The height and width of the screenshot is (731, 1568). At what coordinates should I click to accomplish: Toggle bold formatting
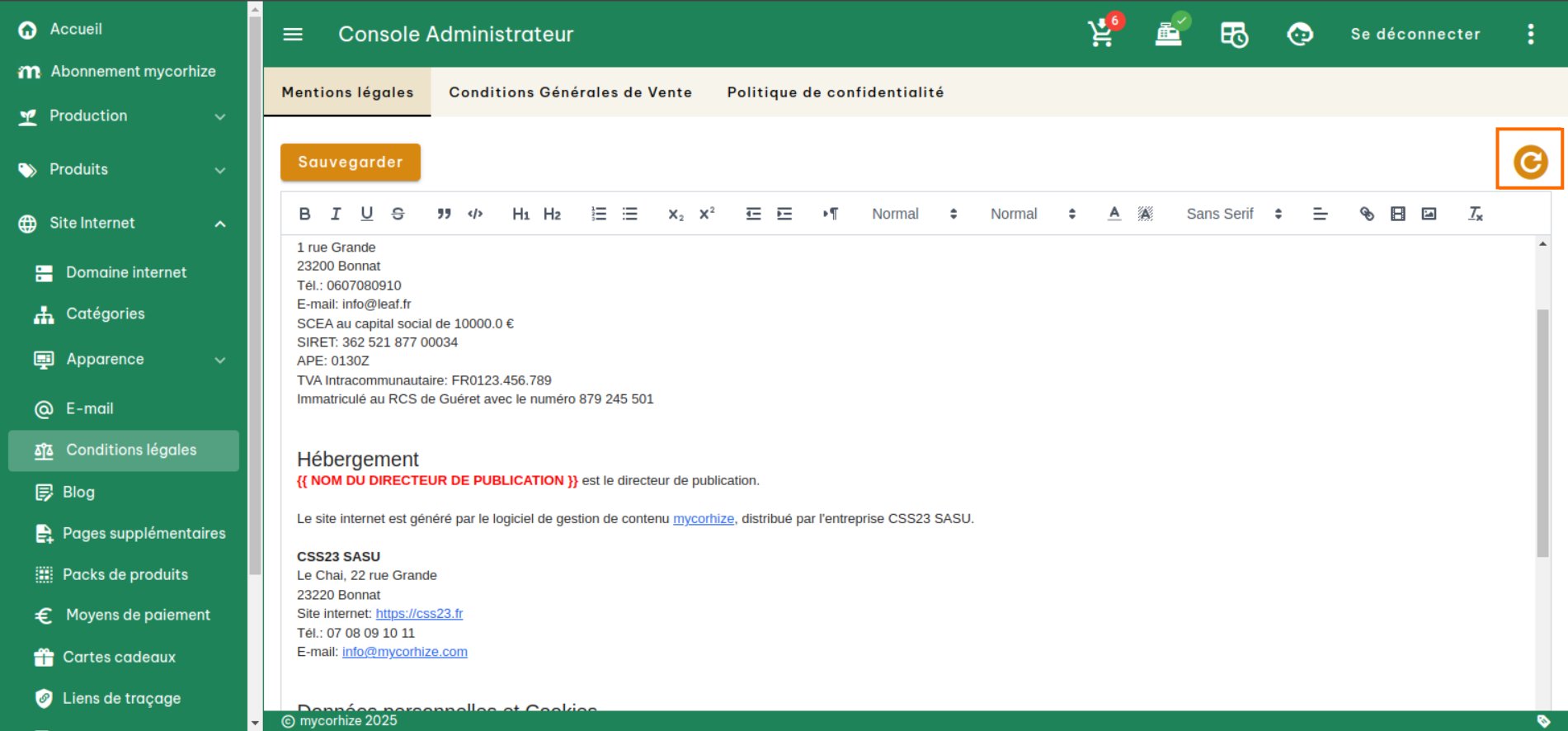[304, 214]
